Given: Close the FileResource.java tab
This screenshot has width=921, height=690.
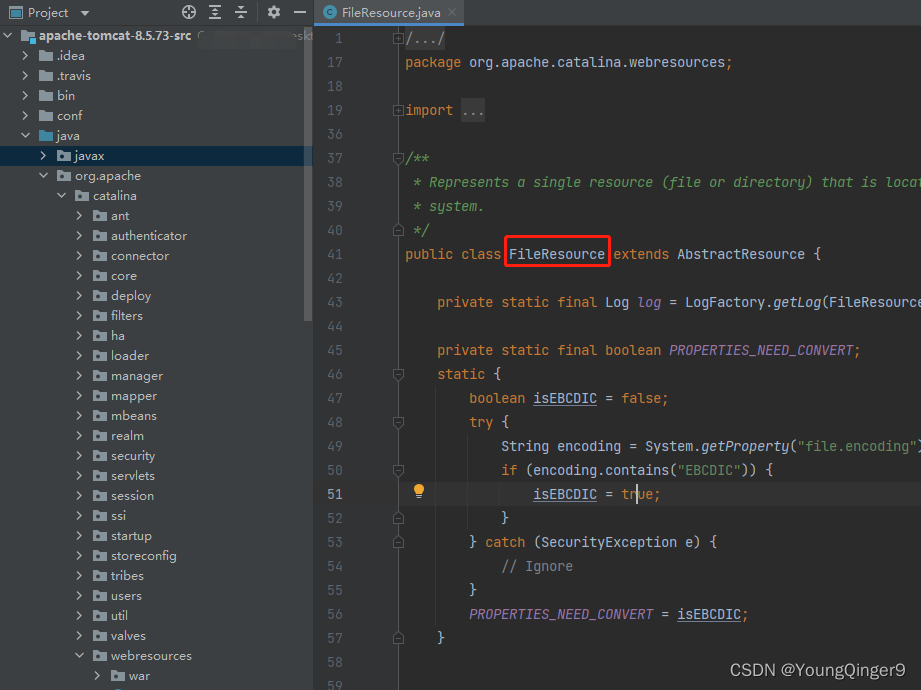Looking at the screenshot, I should [452, 12].
